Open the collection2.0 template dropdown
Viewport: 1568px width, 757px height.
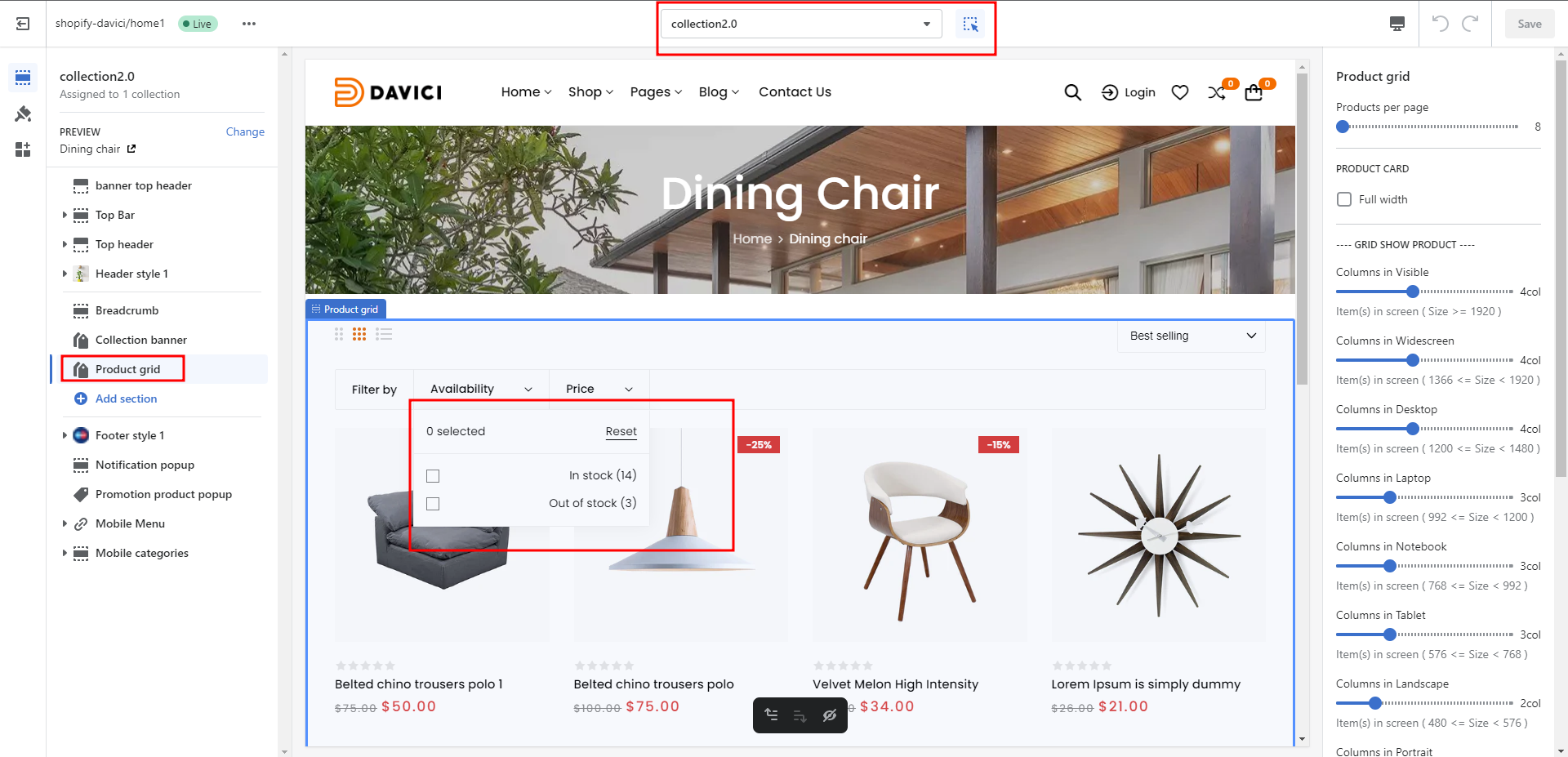coord(800,24)
